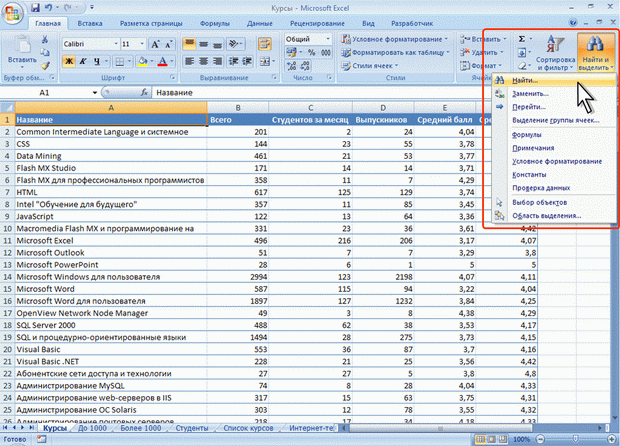Click the Select All corner button

pos(7,108)
